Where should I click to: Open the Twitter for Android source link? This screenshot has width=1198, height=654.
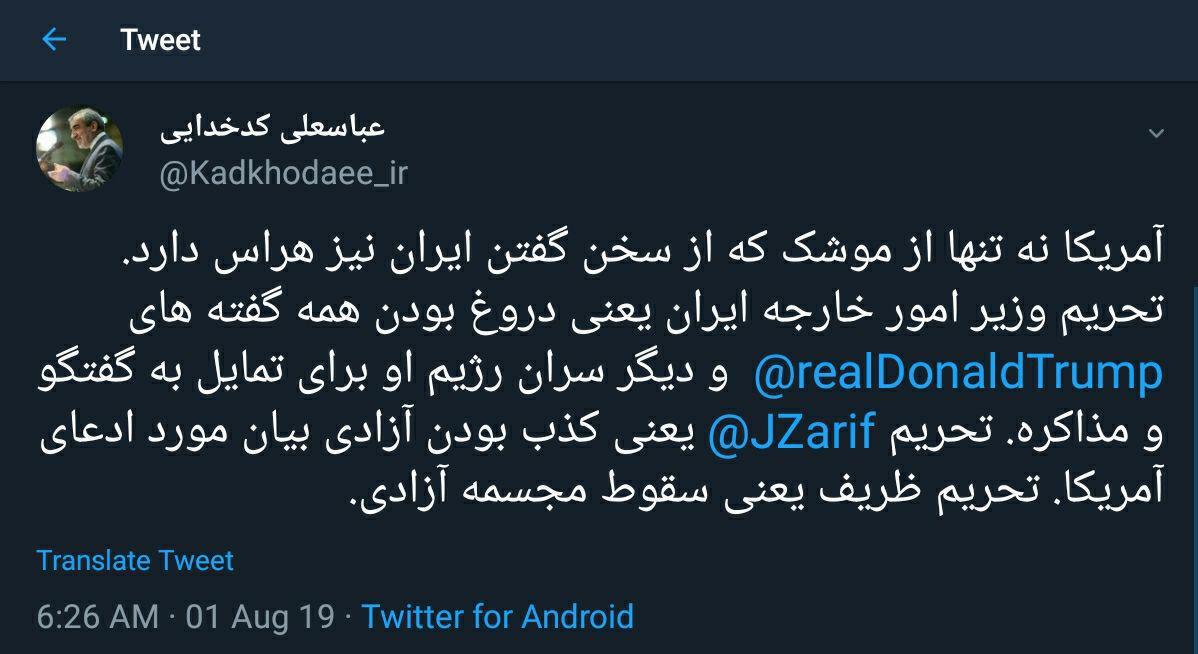click(497, 616)
